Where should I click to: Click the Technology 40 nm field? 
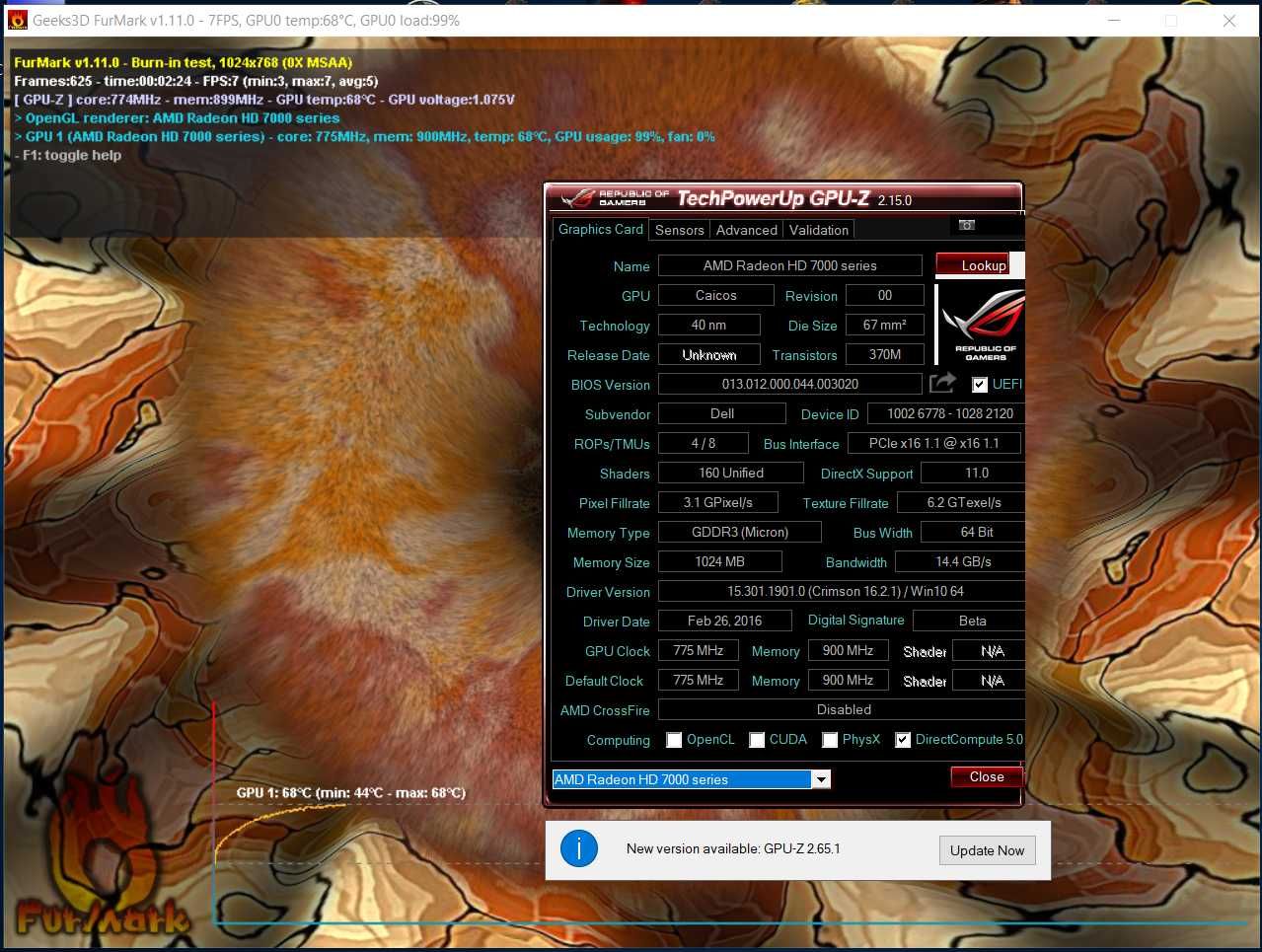(709, 325)
